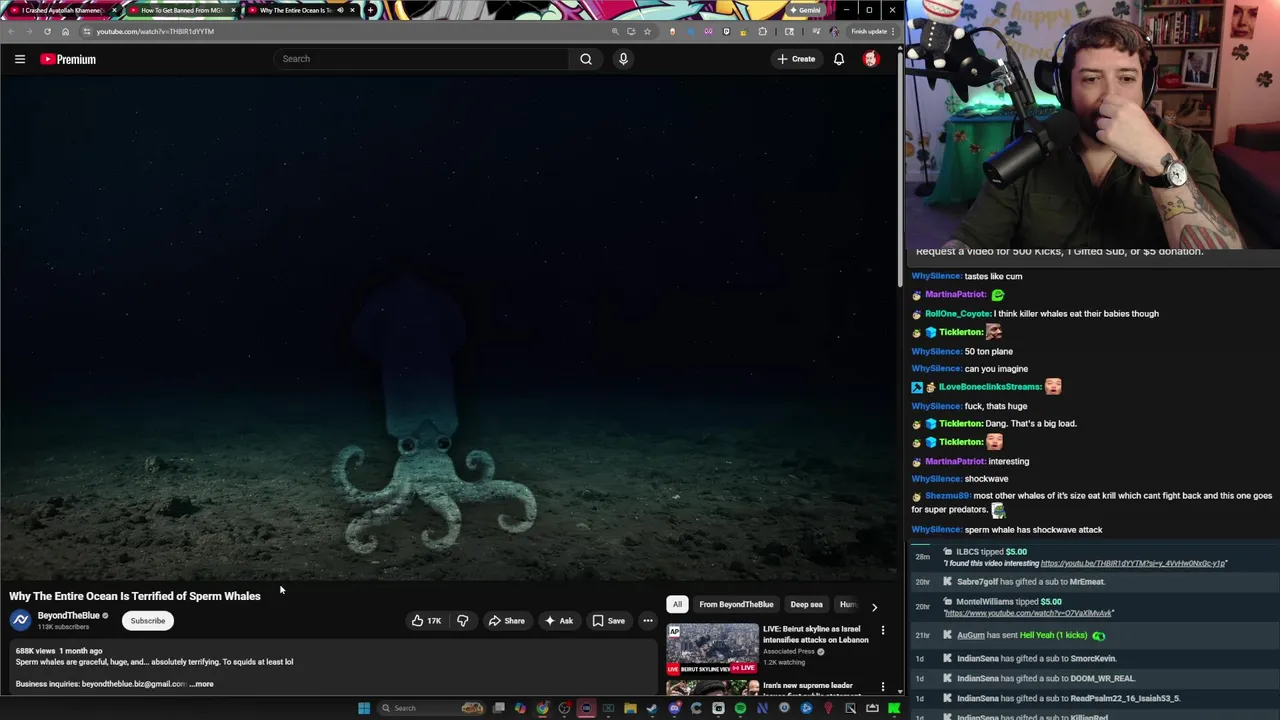Open the Windows Start menu
This screenshot has height=720, width=1280.
[x=364, y=708]
